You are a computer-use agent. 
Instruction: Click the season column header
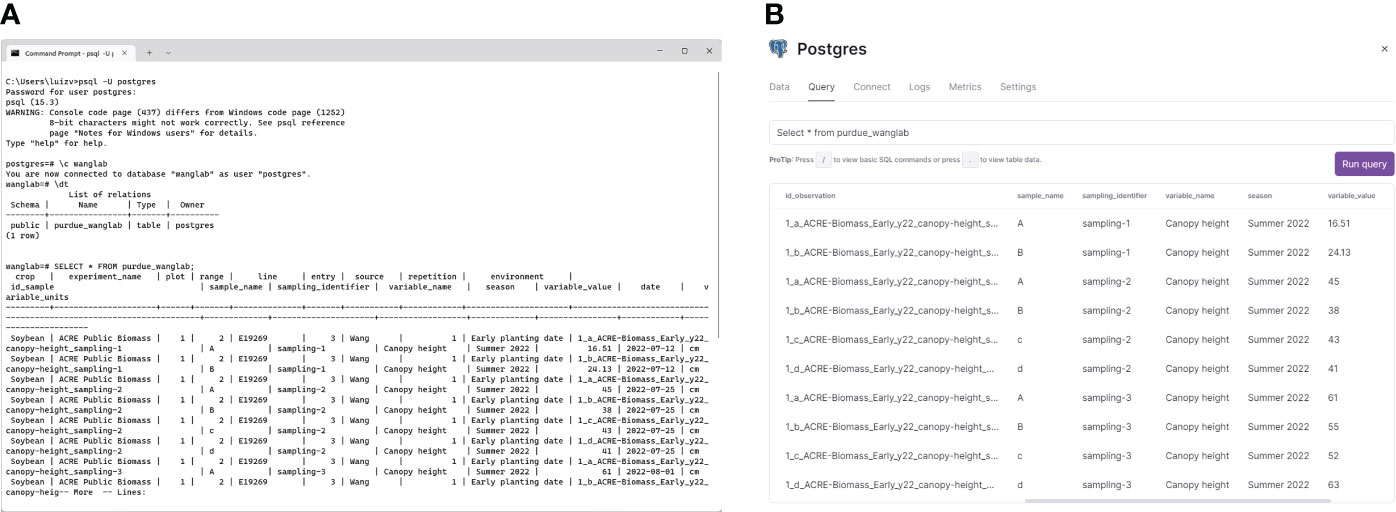(x=1260, y=196)
